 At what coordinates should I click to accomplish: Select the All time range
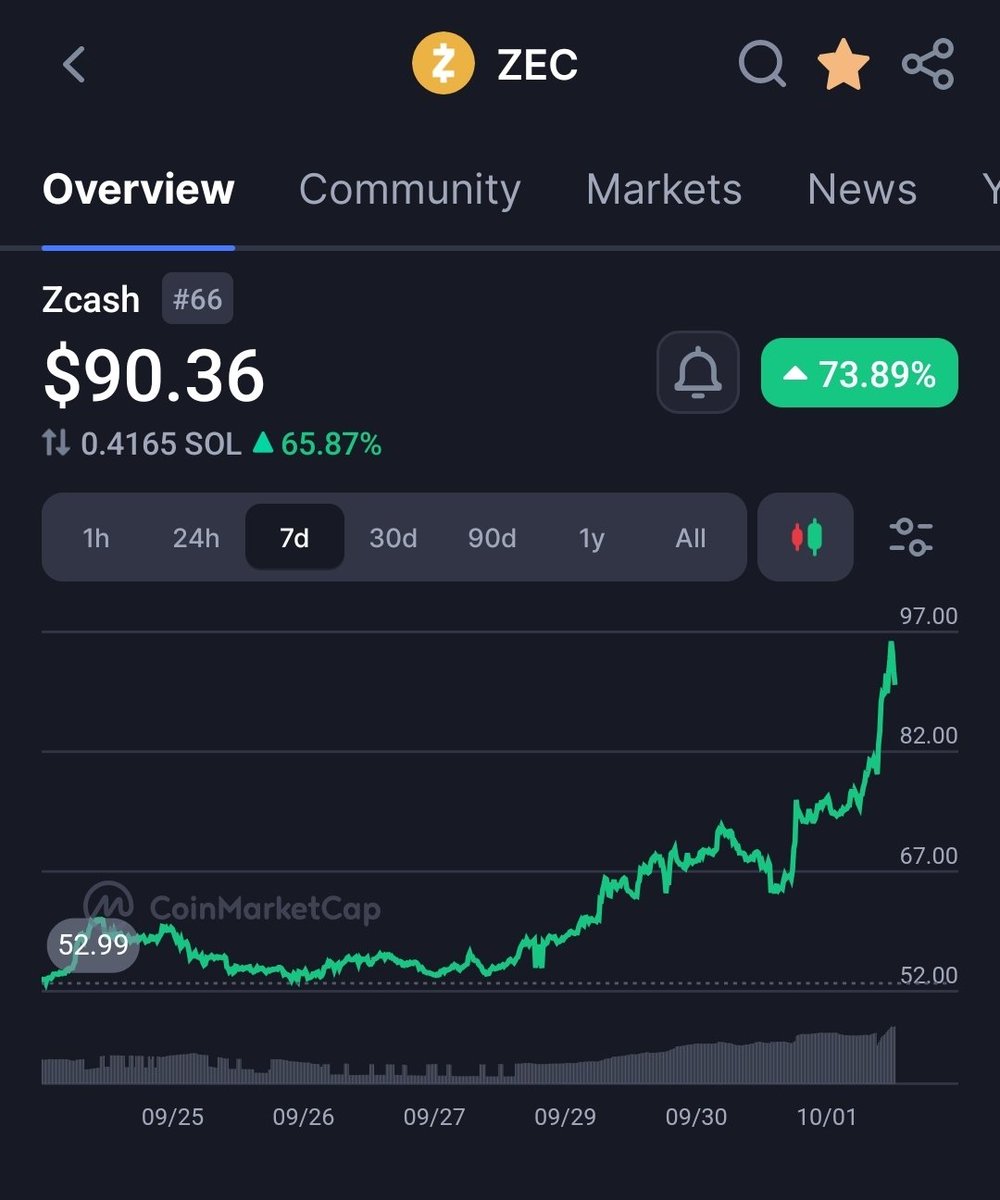click(x=691, y=538)
